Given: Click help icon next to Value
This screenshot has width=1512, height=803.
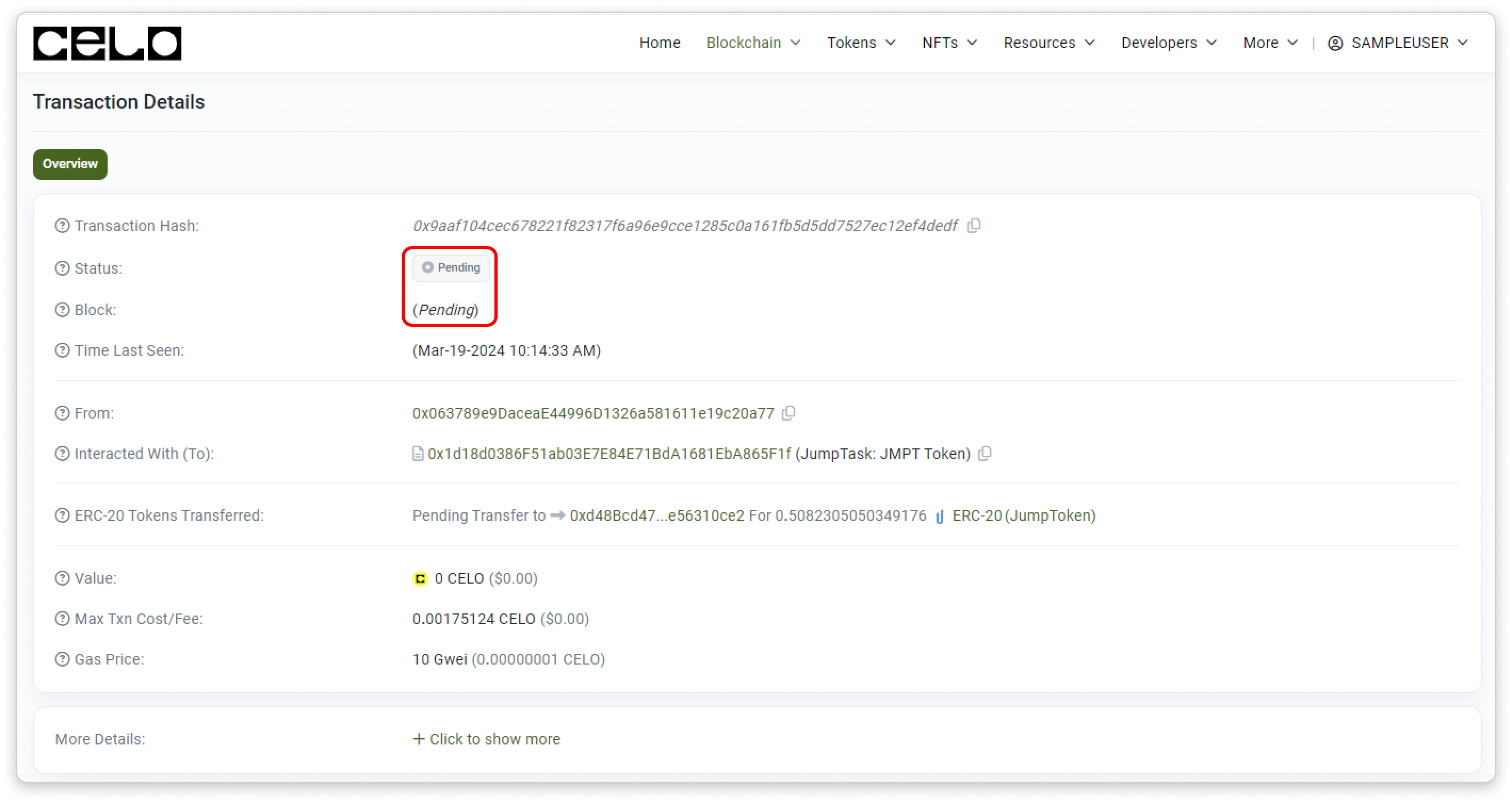Looking at the screenshot, I should (x=62, y=578).
